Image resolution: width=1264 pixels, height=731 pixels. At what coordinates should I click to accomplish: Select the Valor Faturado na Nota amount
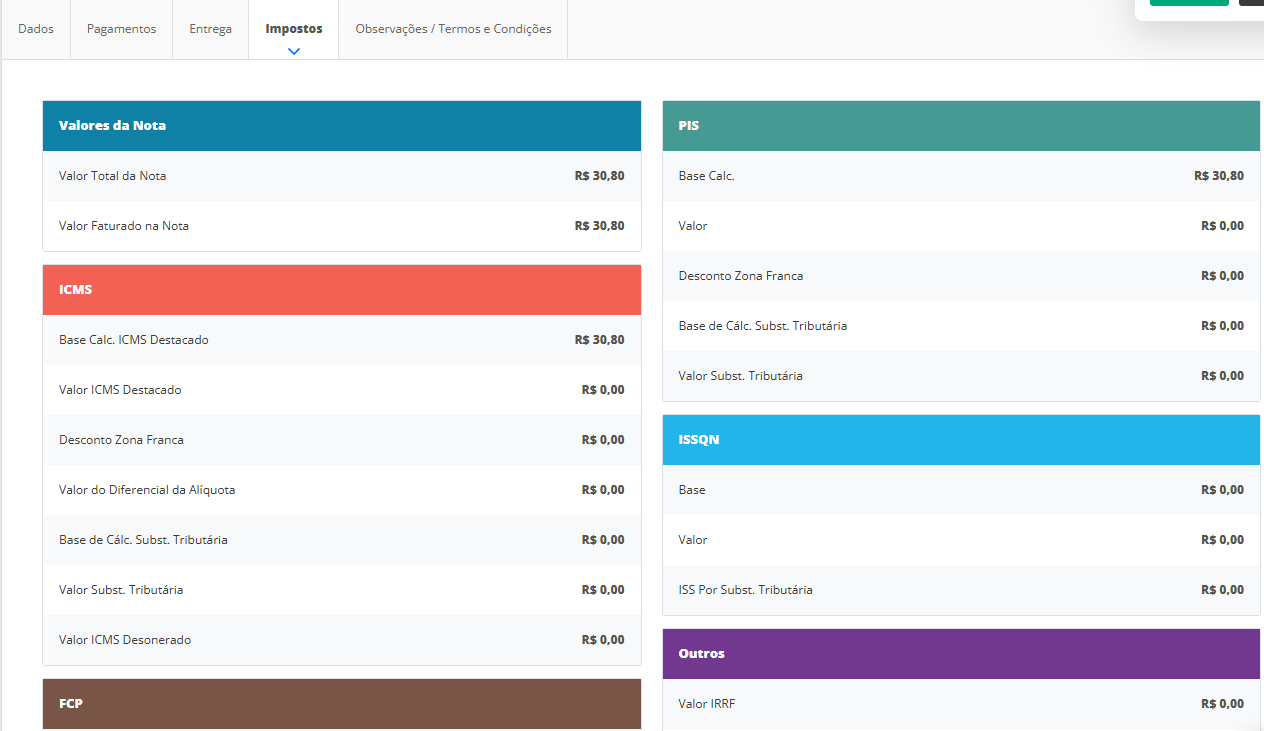click(599, 226)
